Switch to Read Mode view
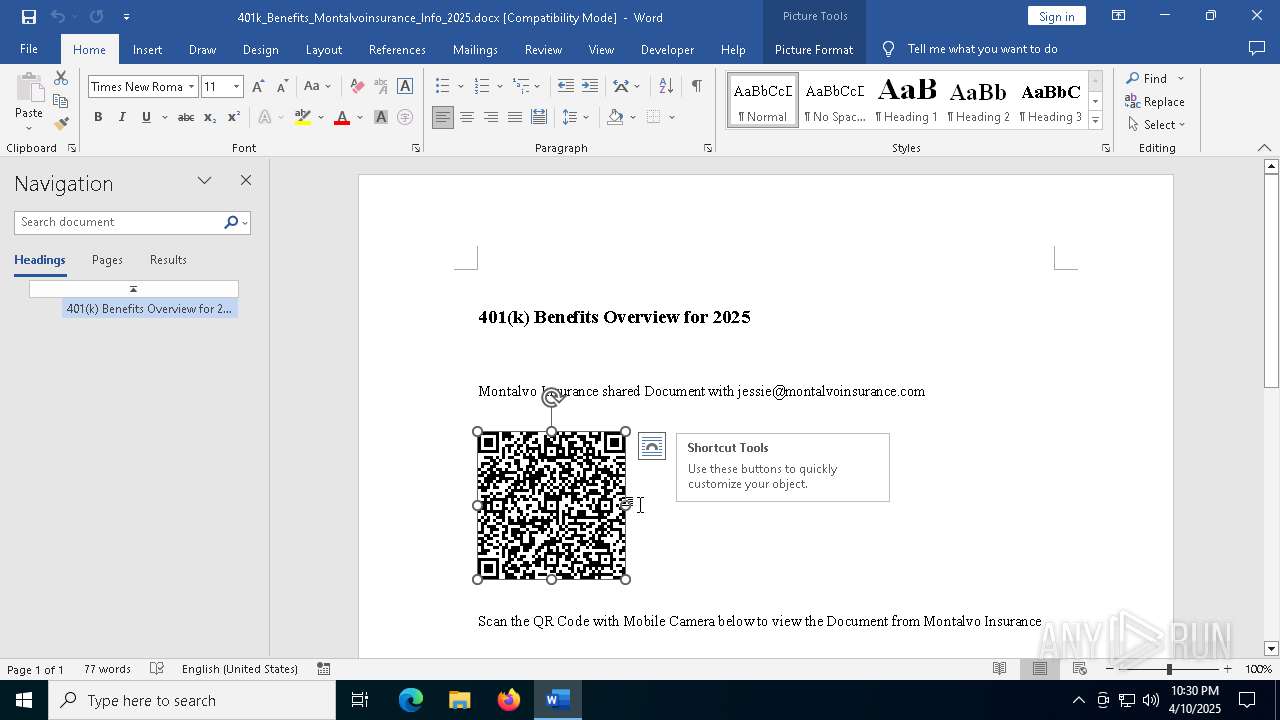Image resolution: width=1280 pixels, height=720 pixels. (x=999, y=669)
